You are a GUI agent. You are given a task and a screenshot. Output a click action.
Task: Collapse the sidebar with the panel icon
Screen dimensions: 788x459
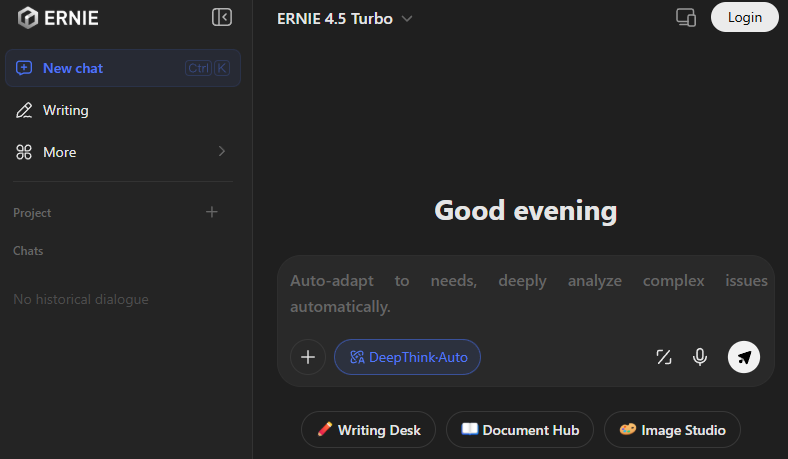coord(222,17)
